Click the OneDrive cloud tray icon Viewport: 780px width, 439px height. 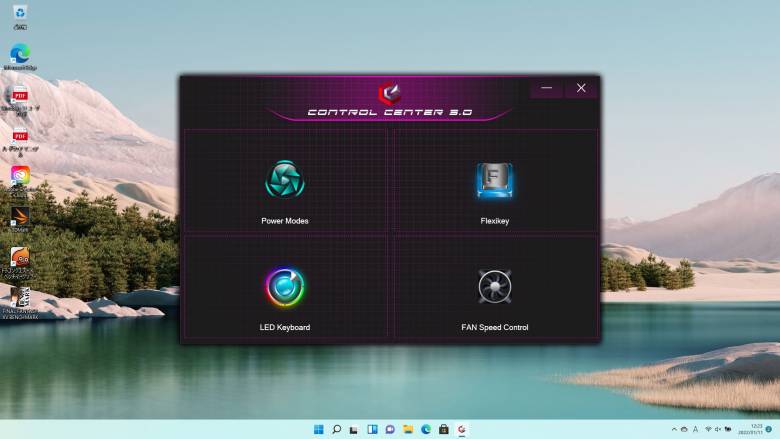(684, 429)
